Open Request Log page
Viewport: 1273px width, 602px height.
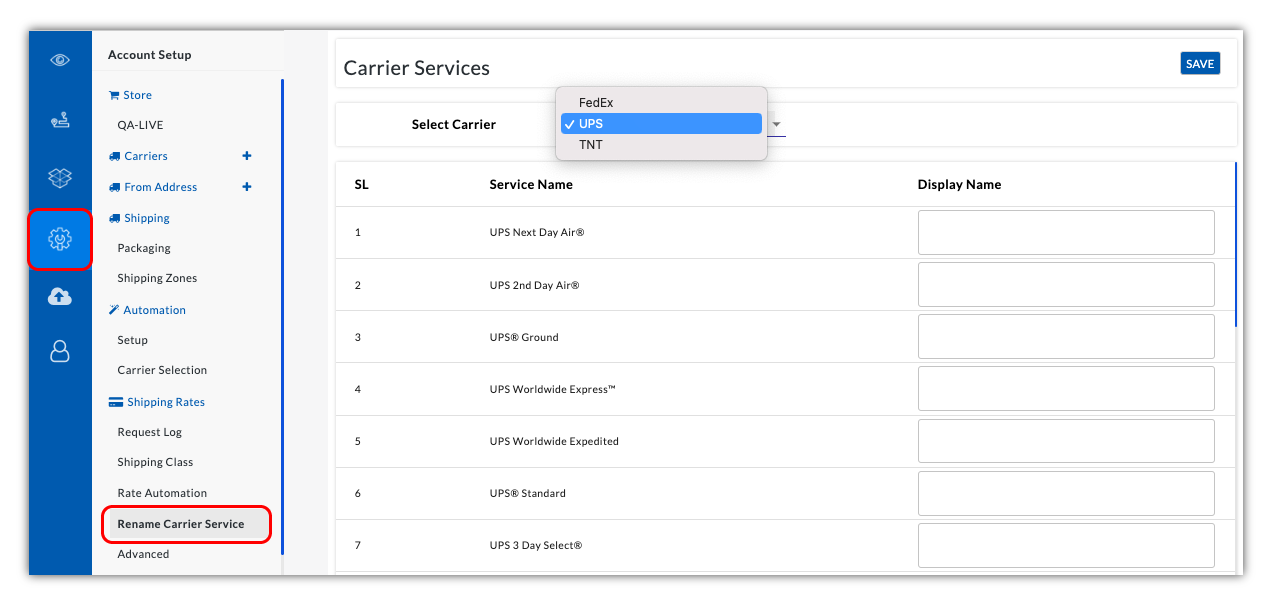[150, 432]
